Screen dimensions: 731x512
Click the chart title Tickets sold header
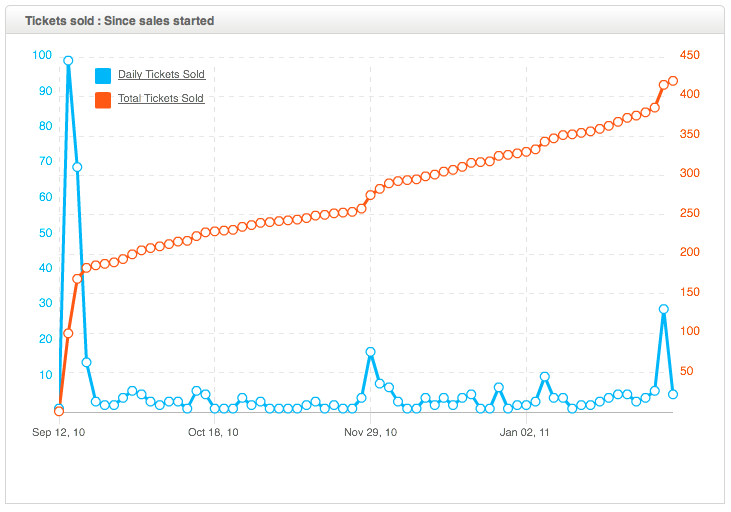point(119,20)
